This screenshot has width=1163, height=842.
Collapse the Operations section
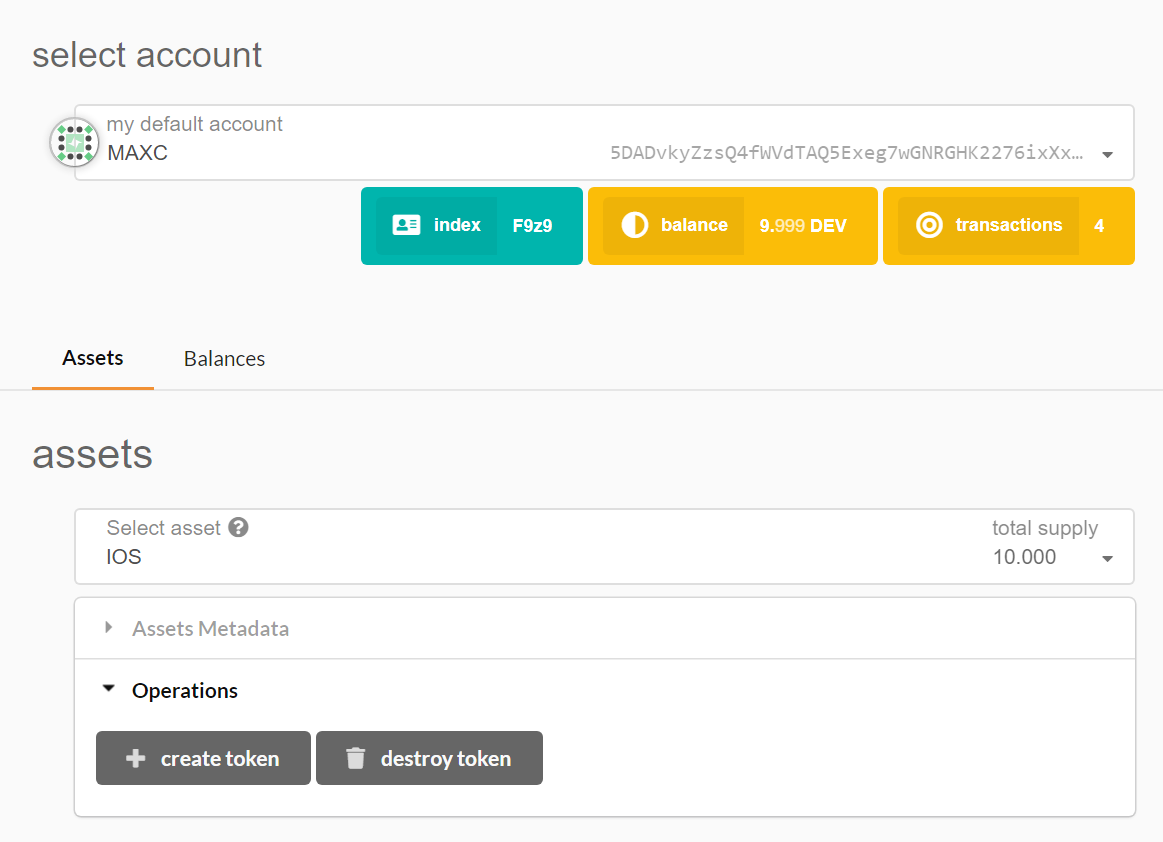[x=184, y=691]
